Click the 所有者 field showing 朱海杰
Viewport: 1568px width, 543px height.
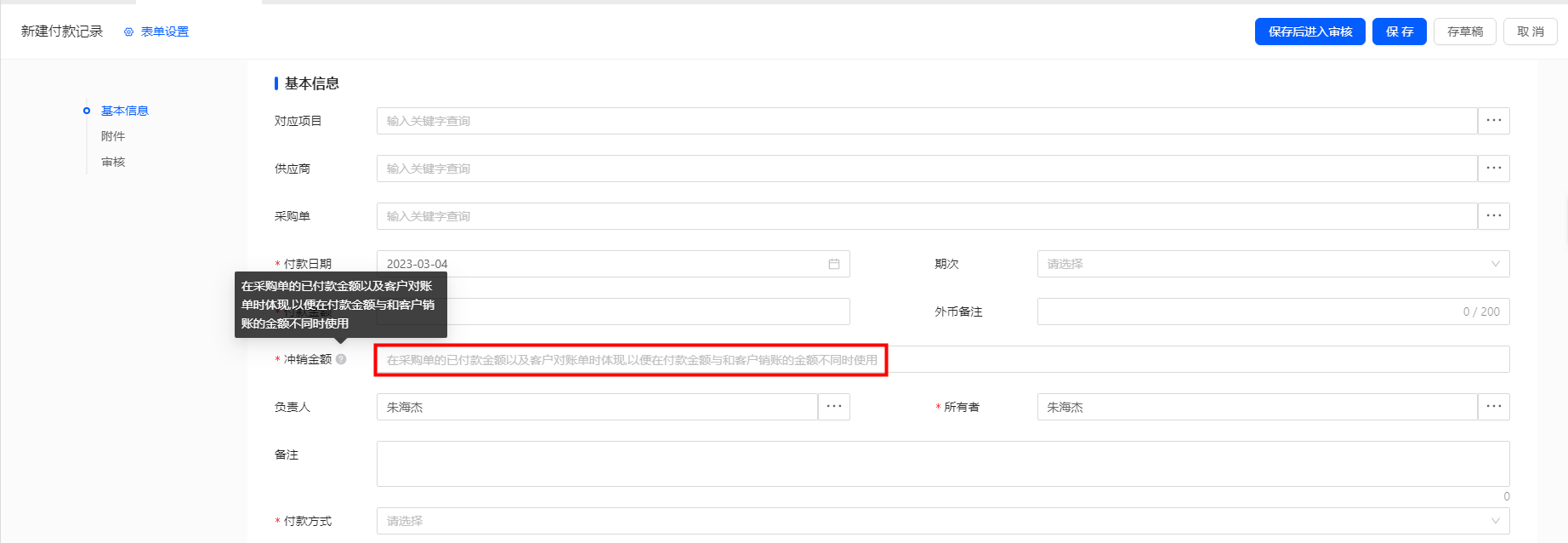[1257, 407]
